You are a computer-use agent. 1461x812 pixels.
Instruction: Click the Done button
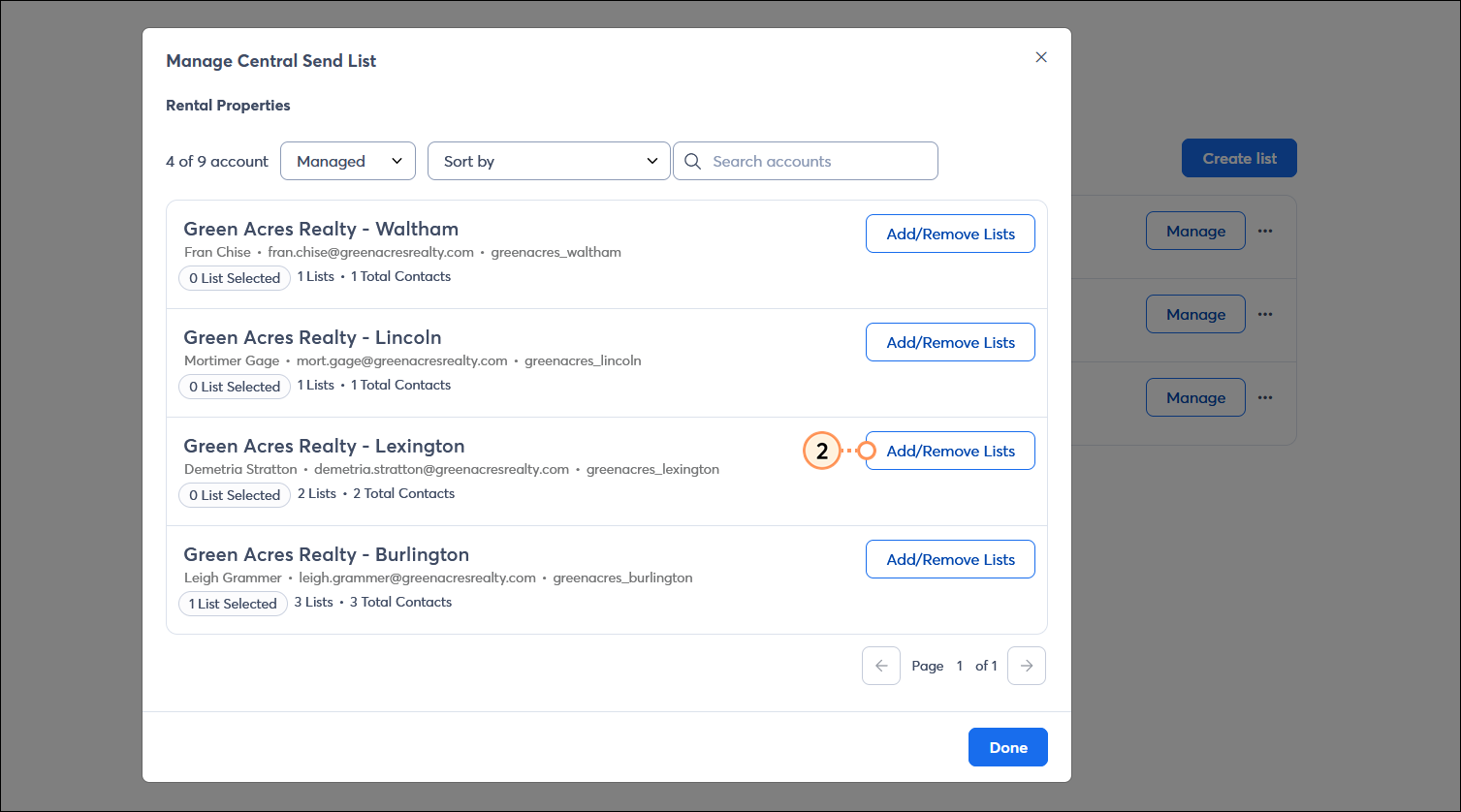(1007, 747)
